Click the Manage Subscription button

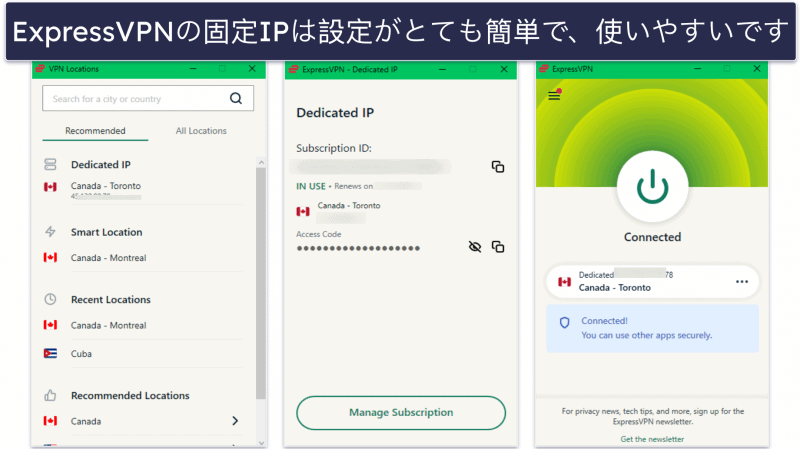pyautogui.click(x=401, y=412)
